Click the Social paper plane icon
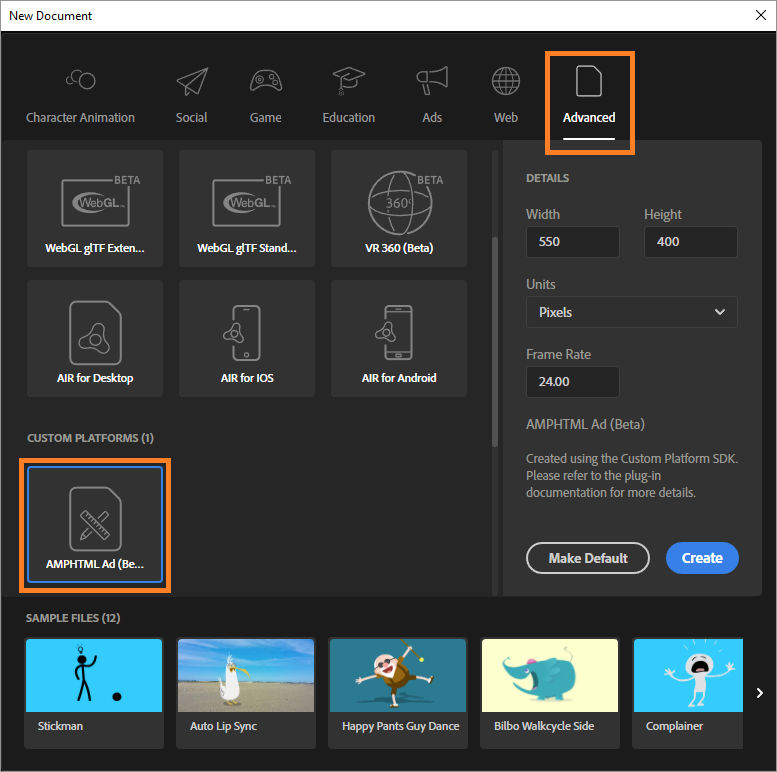 (192, 81)
